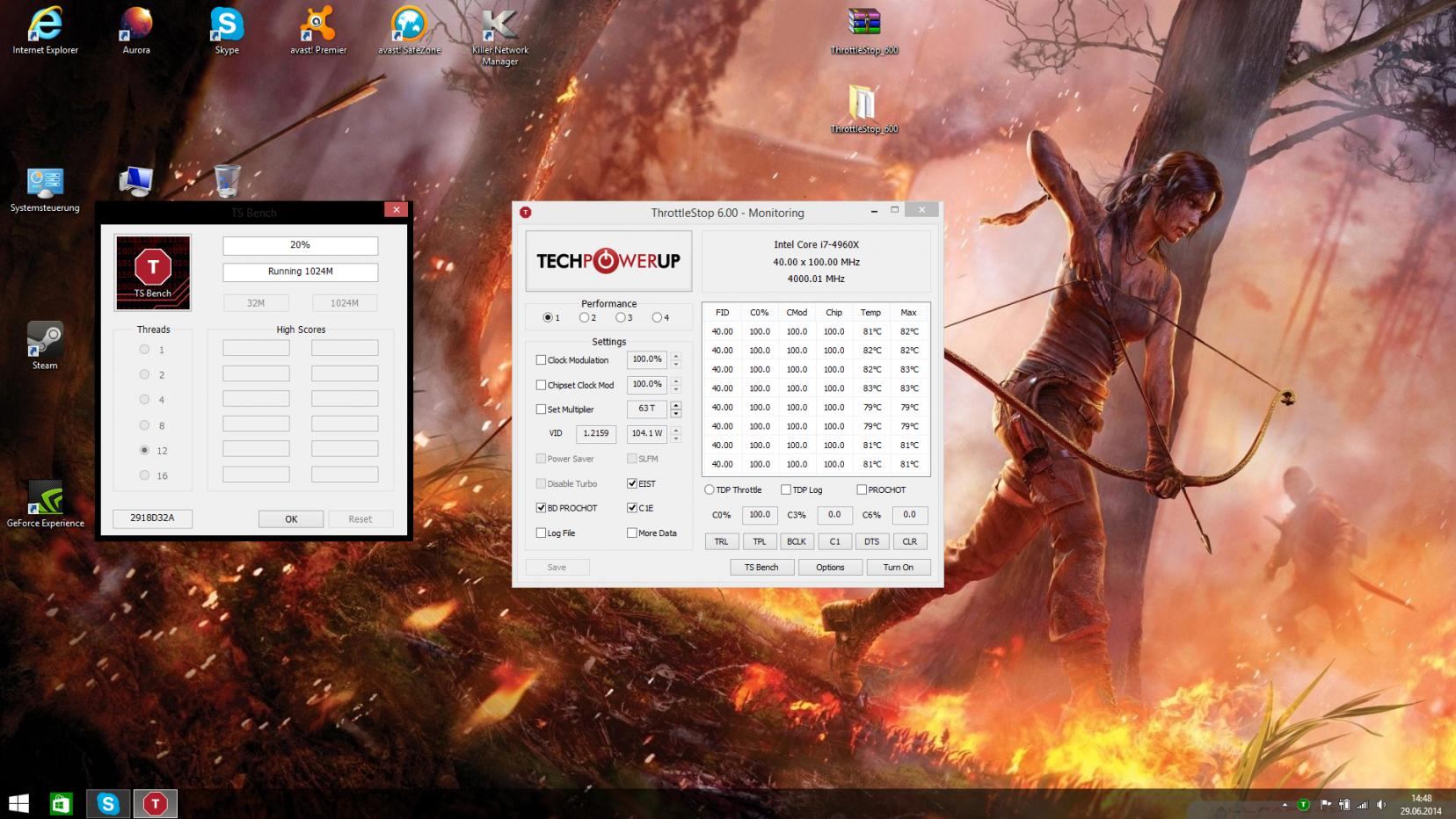
Task: Open the Windows Start button
Action: (18, 803)
